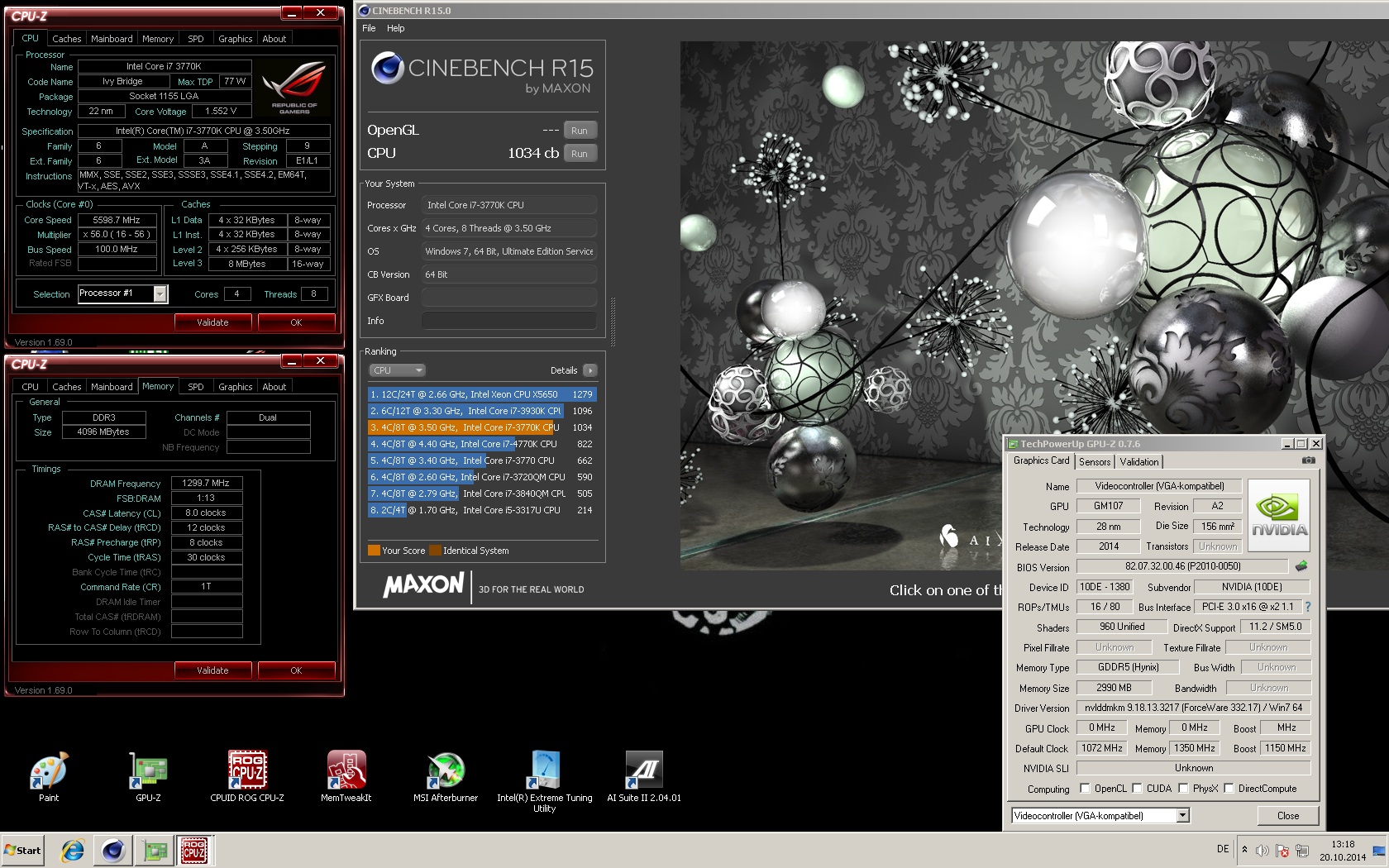Open Internet Explorer from the taskbar
Screen dimensions: 1389x868
(73, 850)
